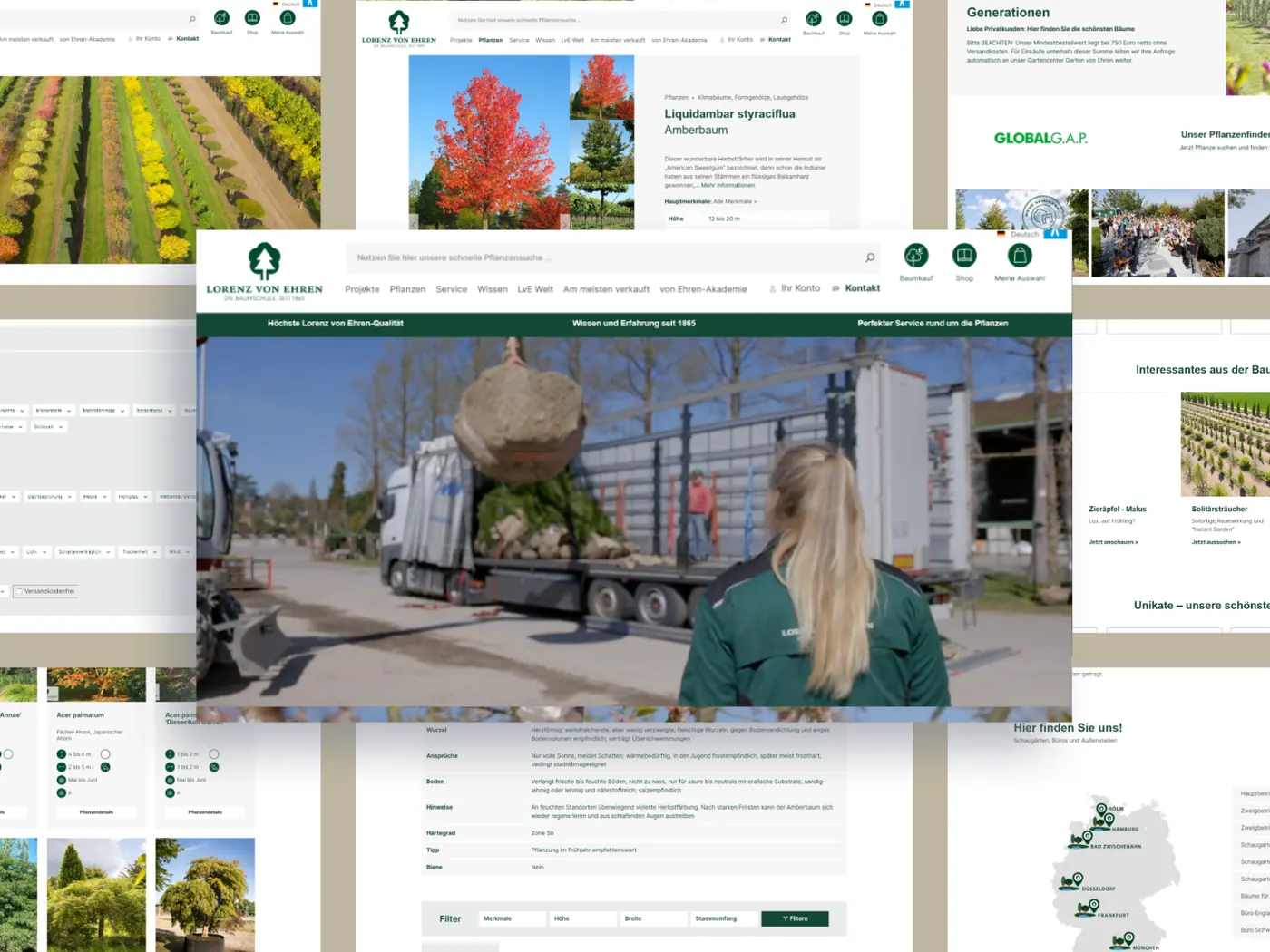The width and height of the screenshot is (1270, 952).
Task: Toggle empty circle in Acer 'Dissectum' card
Action: pos(214,754)
